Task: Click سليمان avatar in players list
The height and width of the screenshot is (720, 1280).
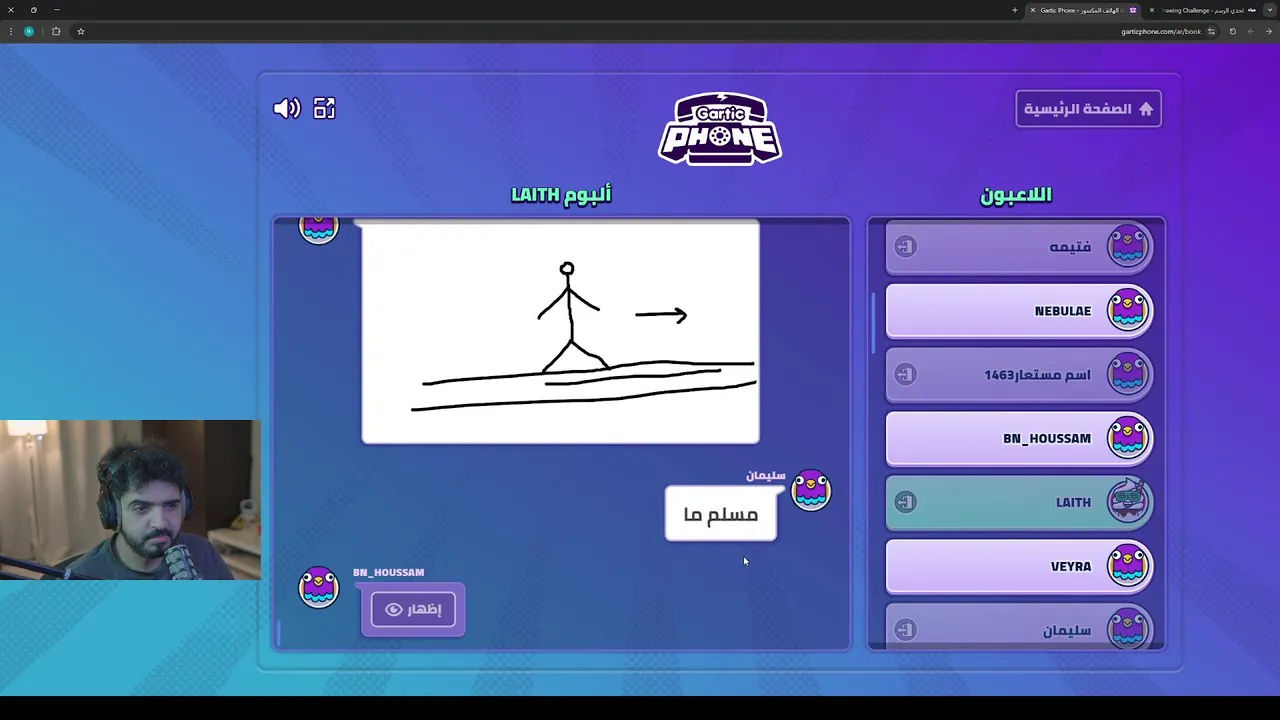Action: [1128, 628]
